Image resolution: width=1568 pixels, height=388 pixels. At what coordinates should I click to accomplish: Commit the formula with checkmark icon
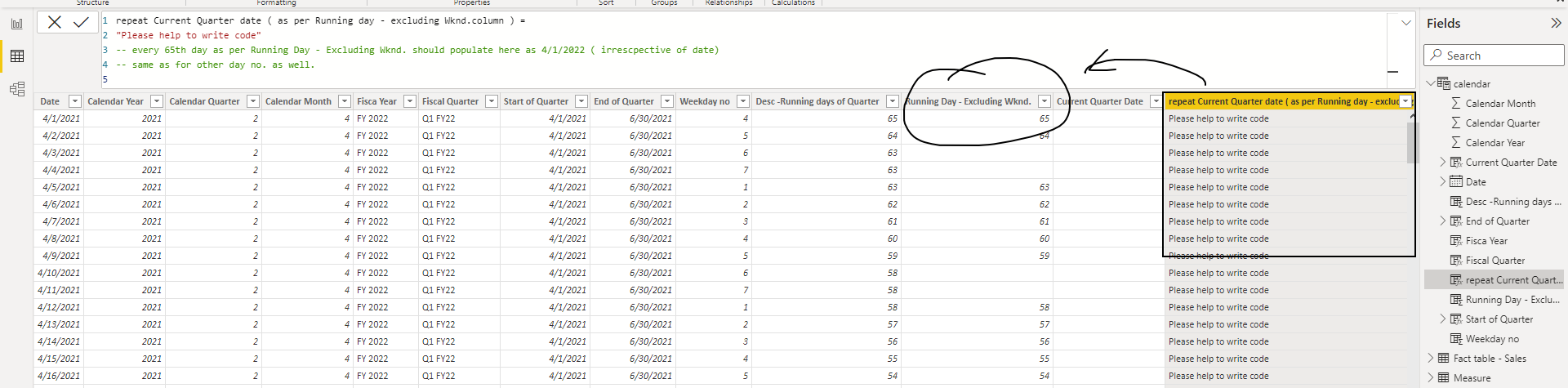click(x=81, y=22)
